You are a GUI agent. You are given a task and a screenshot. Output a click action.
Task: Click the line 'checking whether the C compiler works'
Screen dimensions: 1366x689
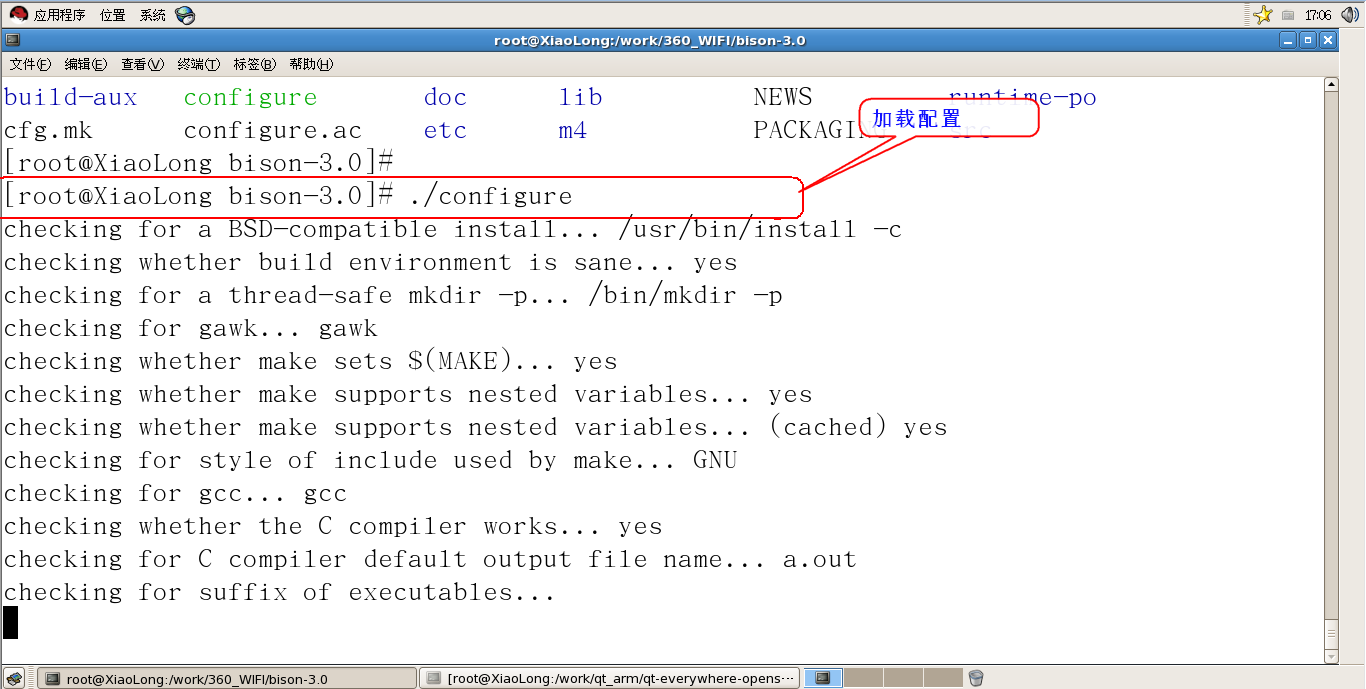(334, 526)
